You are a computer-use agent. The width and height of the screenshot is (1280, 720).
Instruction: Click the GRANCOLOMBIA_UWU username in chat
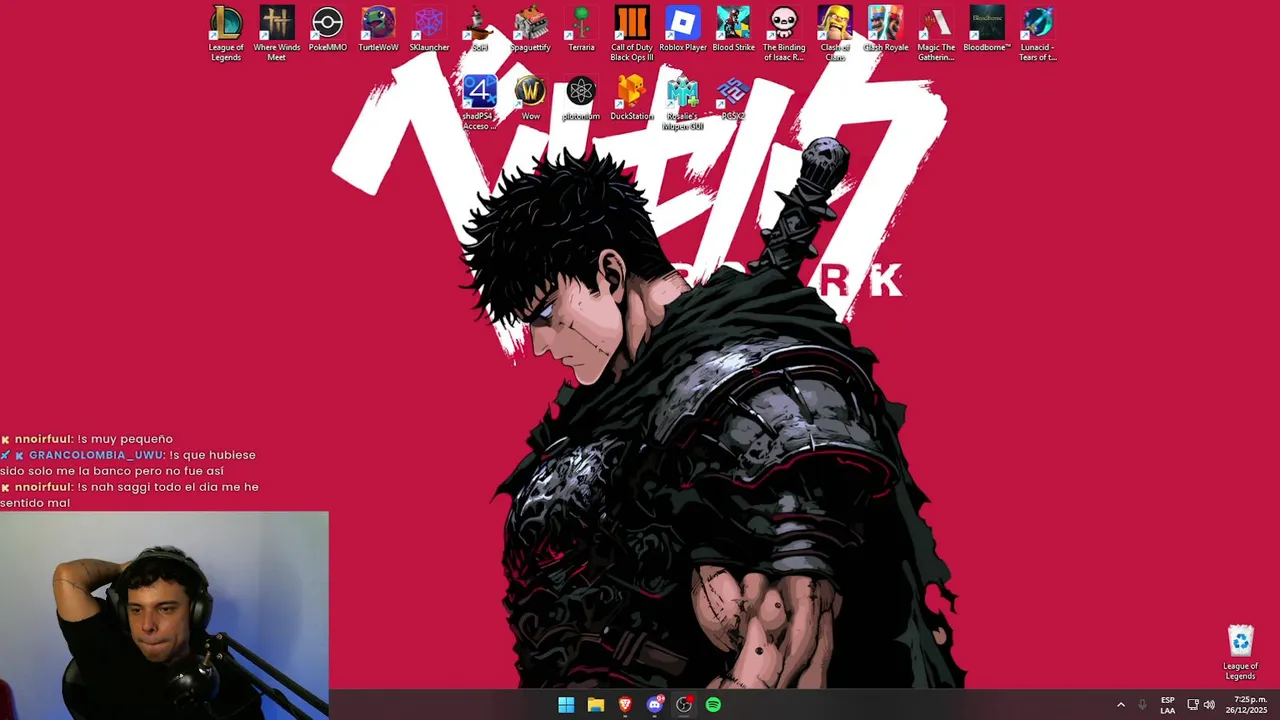tap(97, 455)
